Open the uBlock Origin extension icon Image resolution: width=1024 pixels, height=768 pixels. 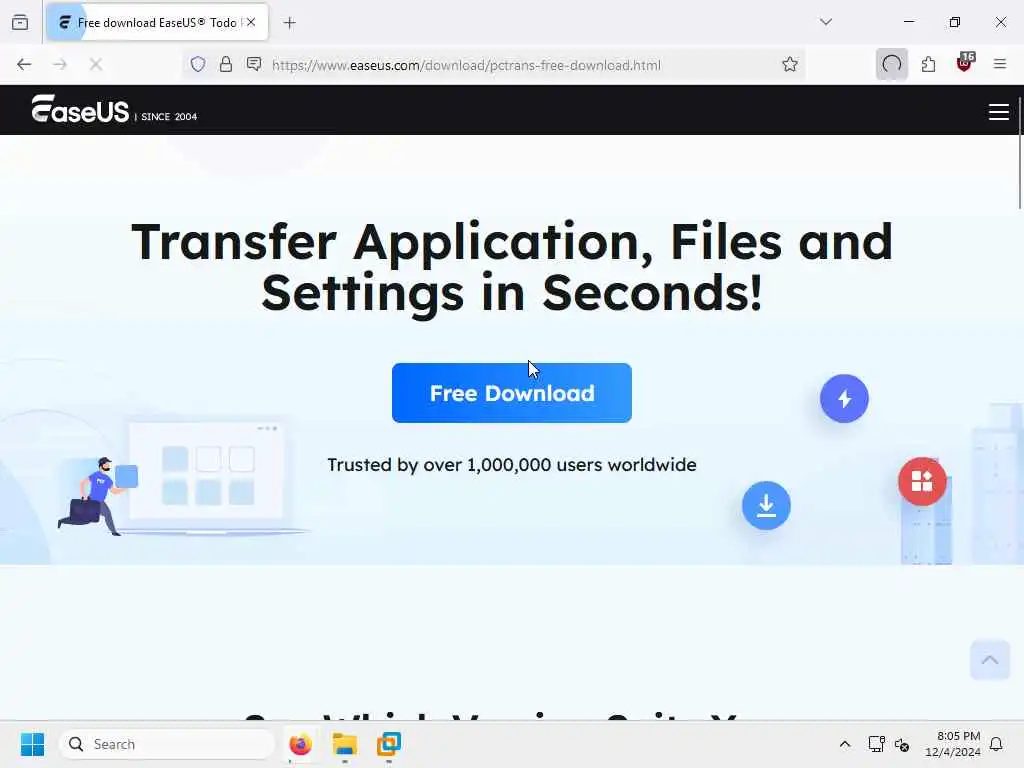pyautogui.click(x=965, y=63)
